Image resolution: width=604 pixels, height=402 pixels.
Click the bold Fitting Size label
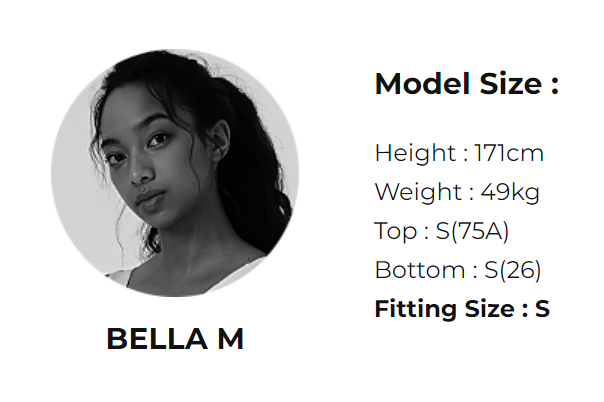(444, 309)
